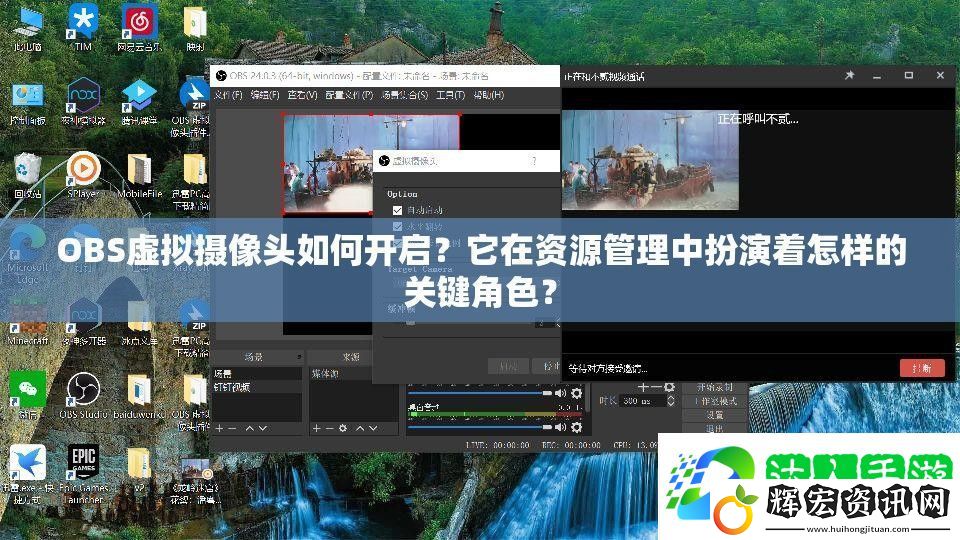
Task: Open the Nox emulator shortcut
Action: (x=83, y=101)
